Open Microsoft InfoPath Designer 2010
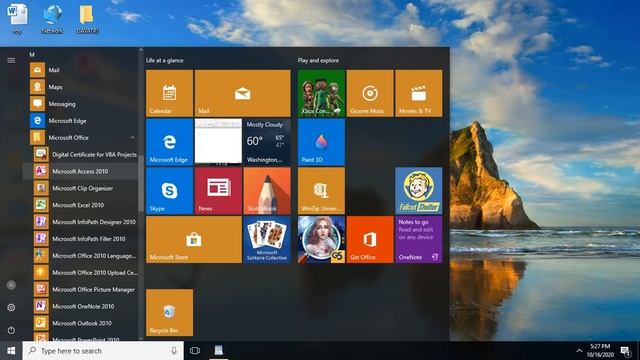 [x=81, y=222]
